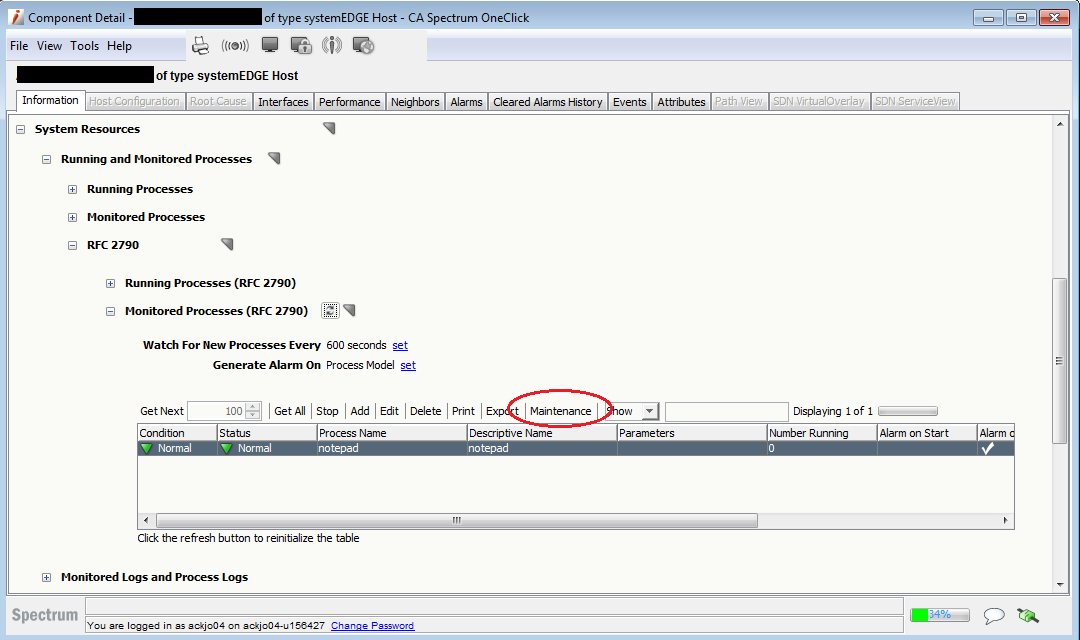
Task: Click set link for Generate Alarm On
Action: (x=408, y=365)
